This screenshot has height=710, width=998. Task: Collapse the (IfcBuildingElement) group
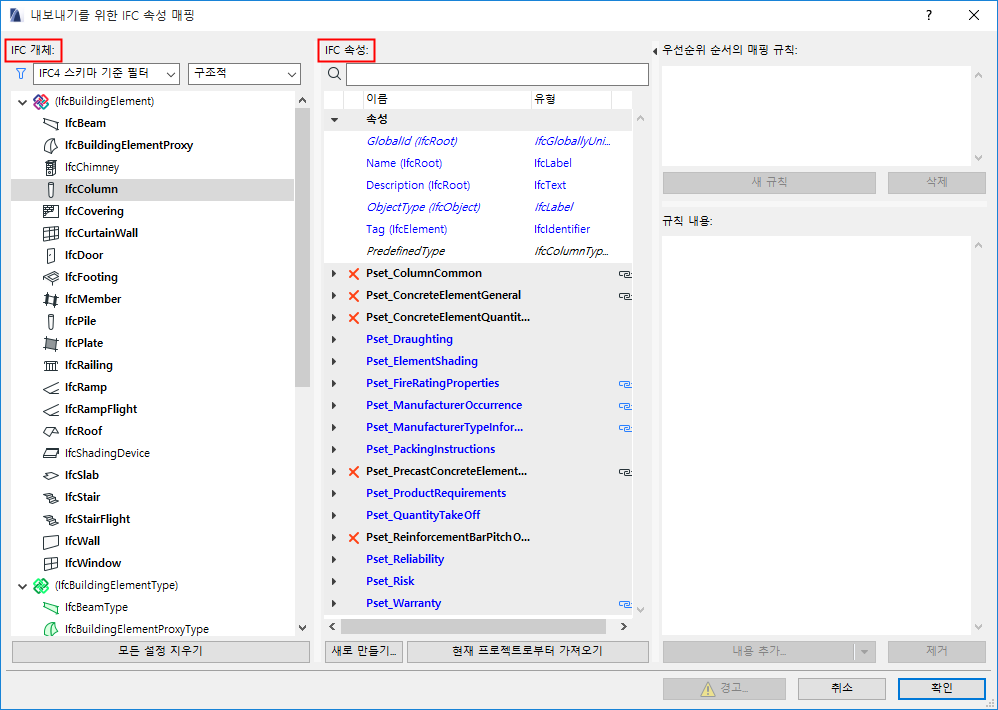(x=22, y=102)
